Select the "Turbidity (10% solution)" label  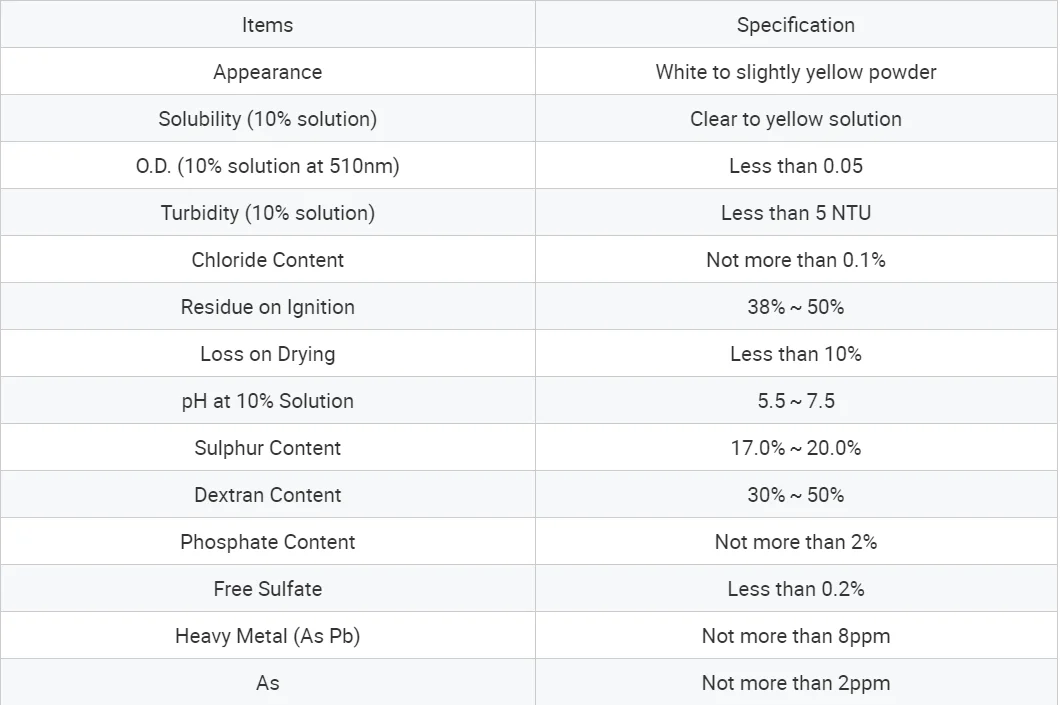267,213
